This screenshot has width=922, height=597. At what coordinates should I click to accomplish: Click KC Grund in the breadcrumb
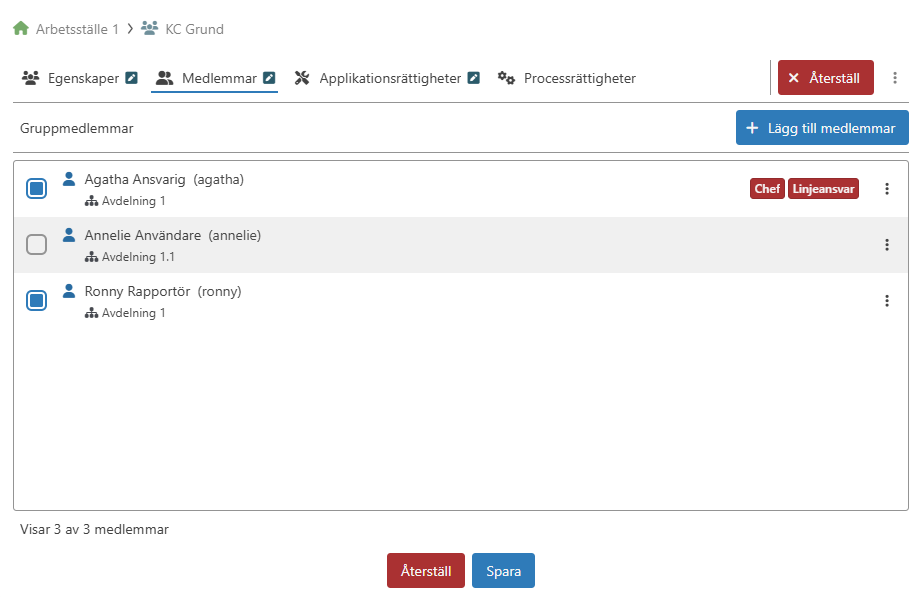pos(195,29)
